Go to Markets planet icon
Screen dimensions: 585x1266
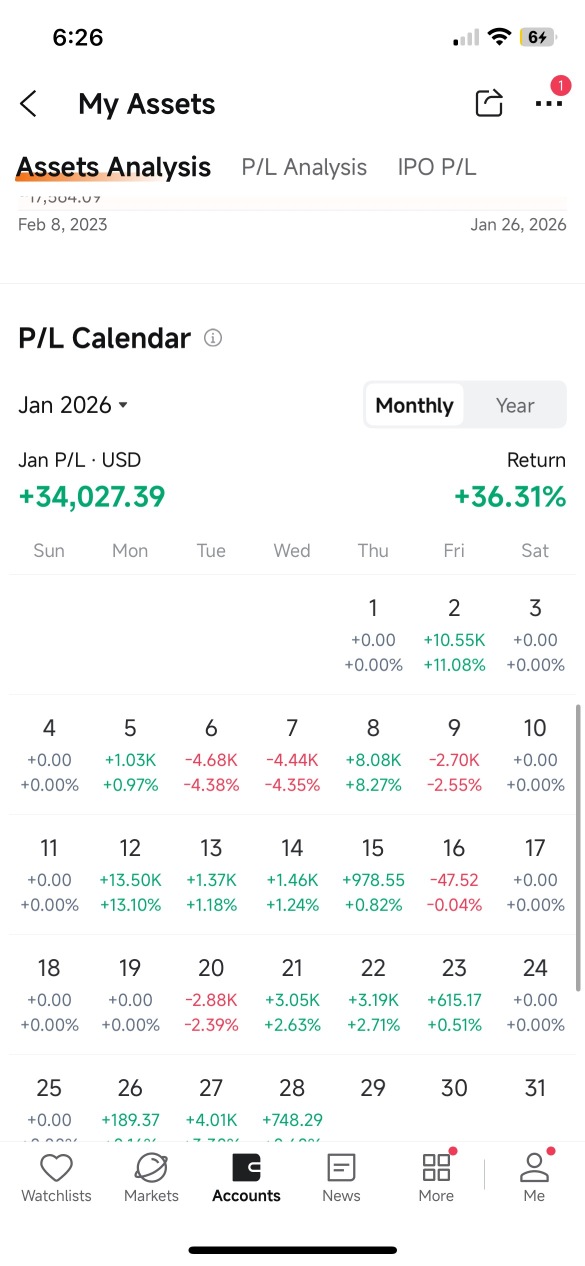tap(151, 1168)
